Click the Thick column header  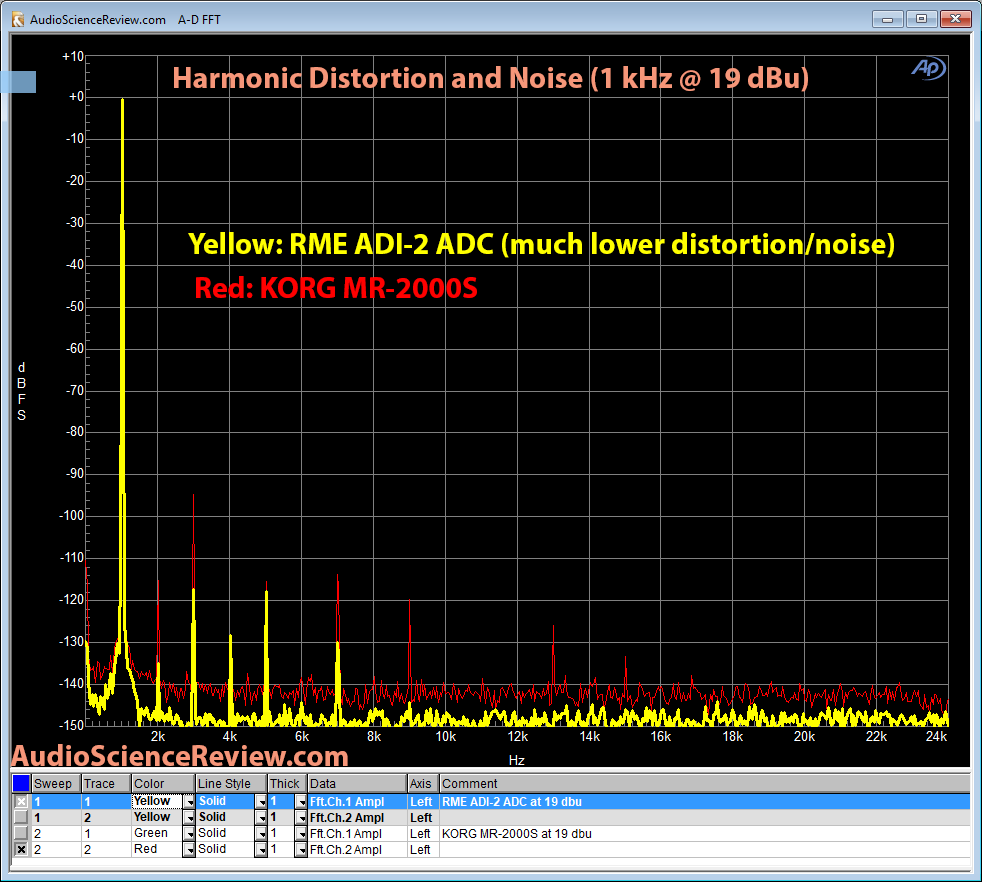(x=287, y=784)
